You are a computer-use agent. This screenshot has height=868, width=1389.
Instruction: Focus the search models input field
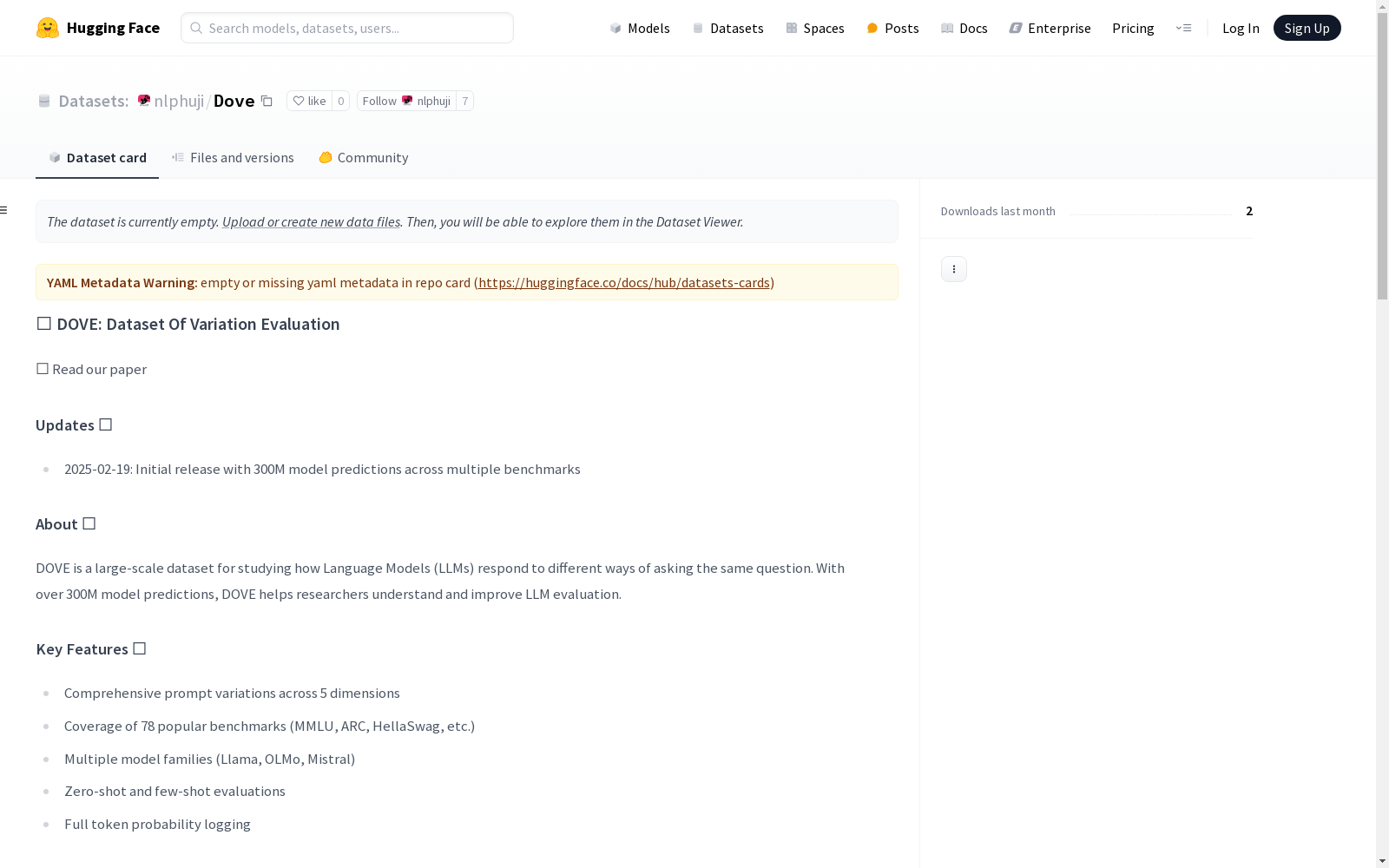tap(347, 28)
